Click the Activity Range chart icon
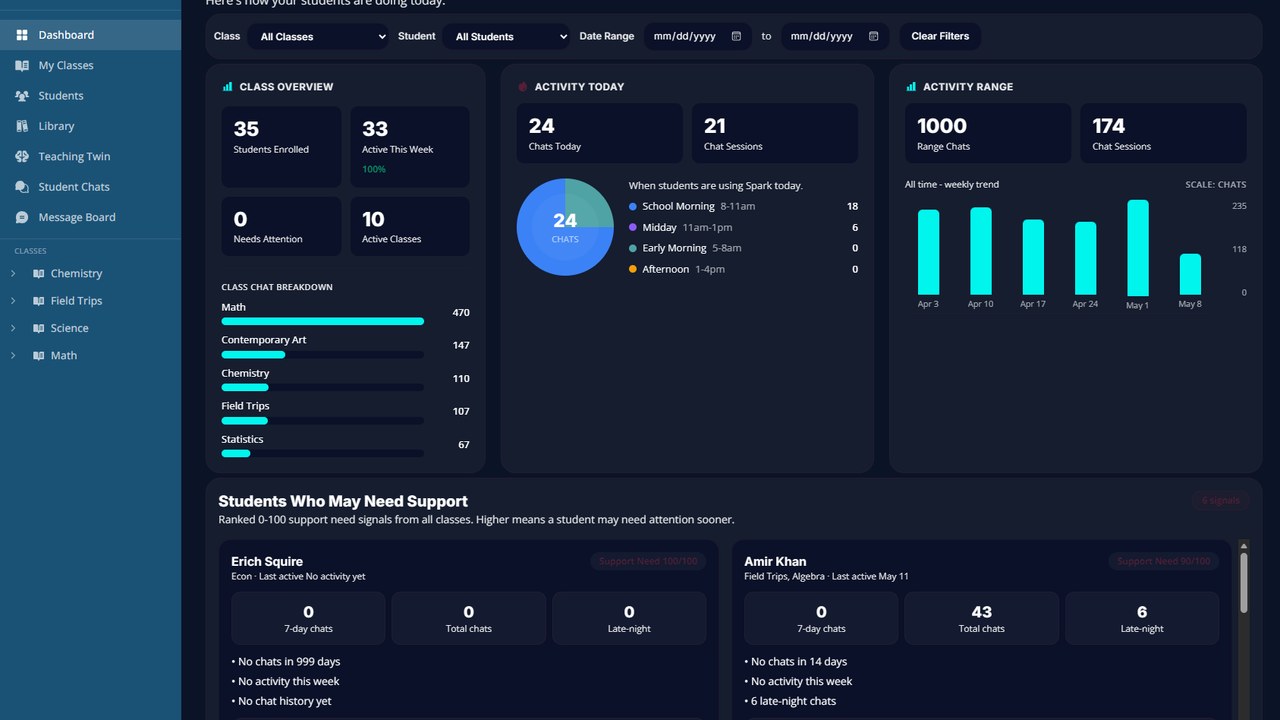The height and width of the screenshot is (720, 1280). 911,87
